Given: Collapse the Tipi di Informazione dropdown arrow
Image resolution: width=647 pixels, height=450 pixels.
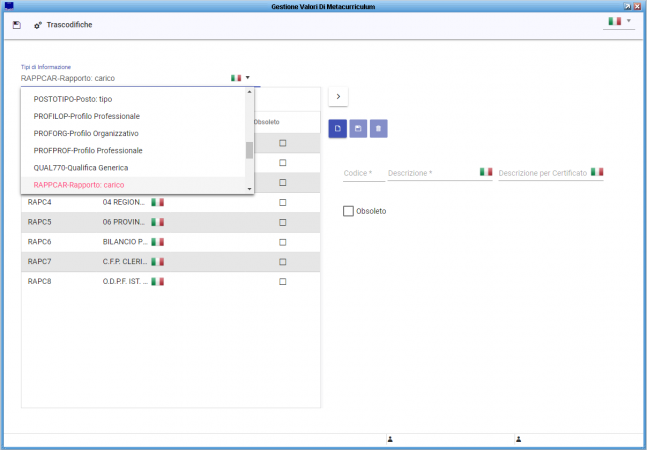Looking at the screenshot, I should (247, 77).
